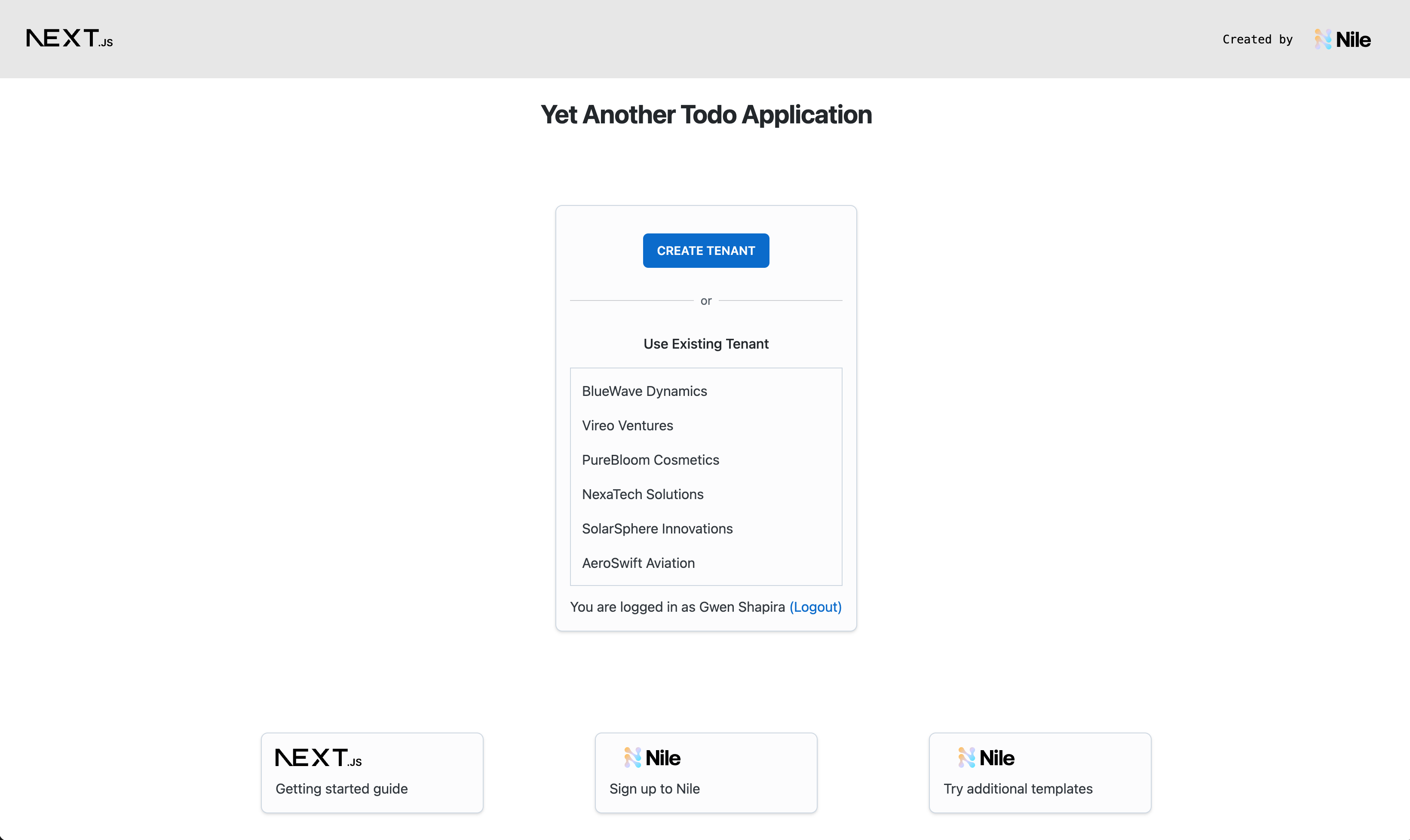Select SolarSphere Innovations tenant
Image resolution: width=1410 pixels, height=840 pixels.
(657, 528)
